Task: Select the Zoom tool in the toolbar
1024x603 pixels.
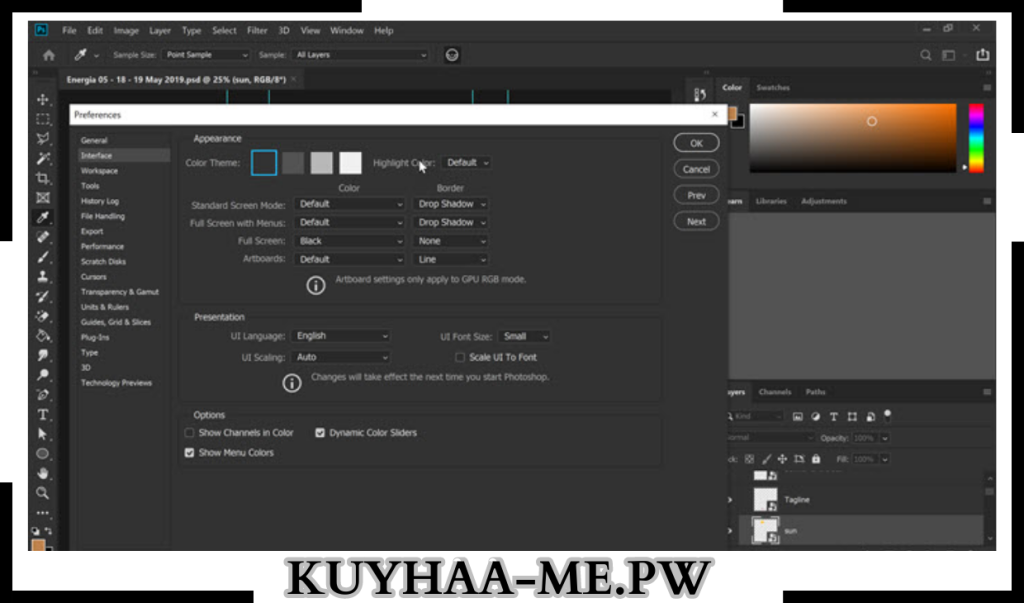Action: (x=43, y=493)
